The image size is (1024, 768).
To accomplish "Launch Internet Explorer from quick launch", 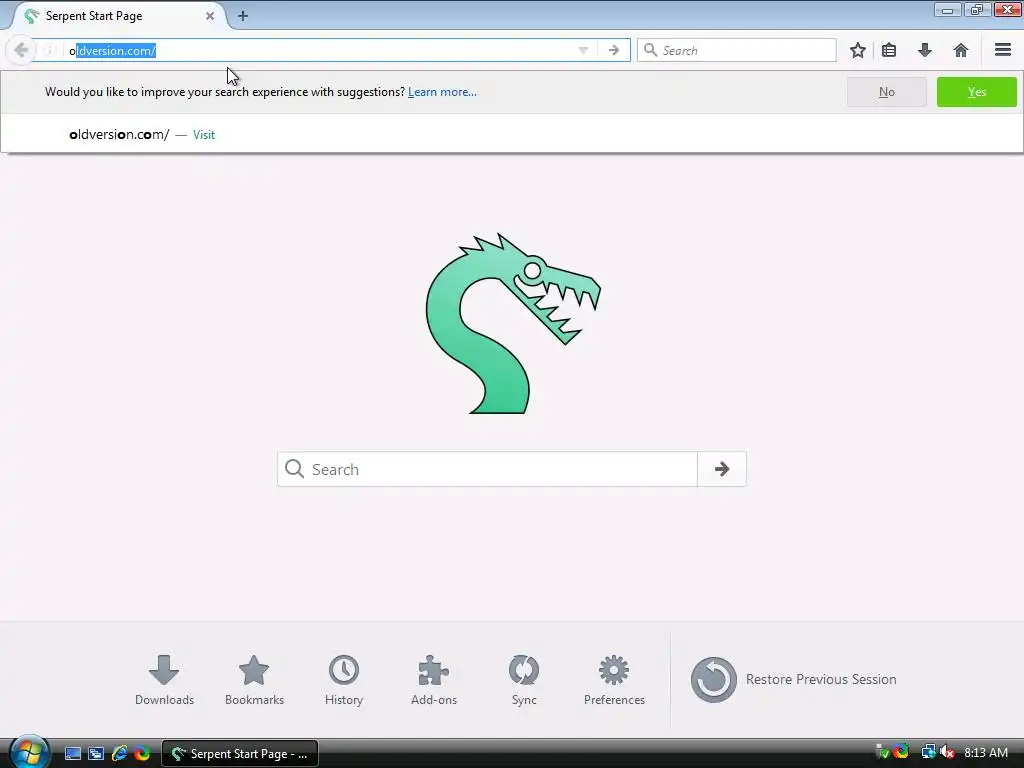I will [x=119, y=754].
